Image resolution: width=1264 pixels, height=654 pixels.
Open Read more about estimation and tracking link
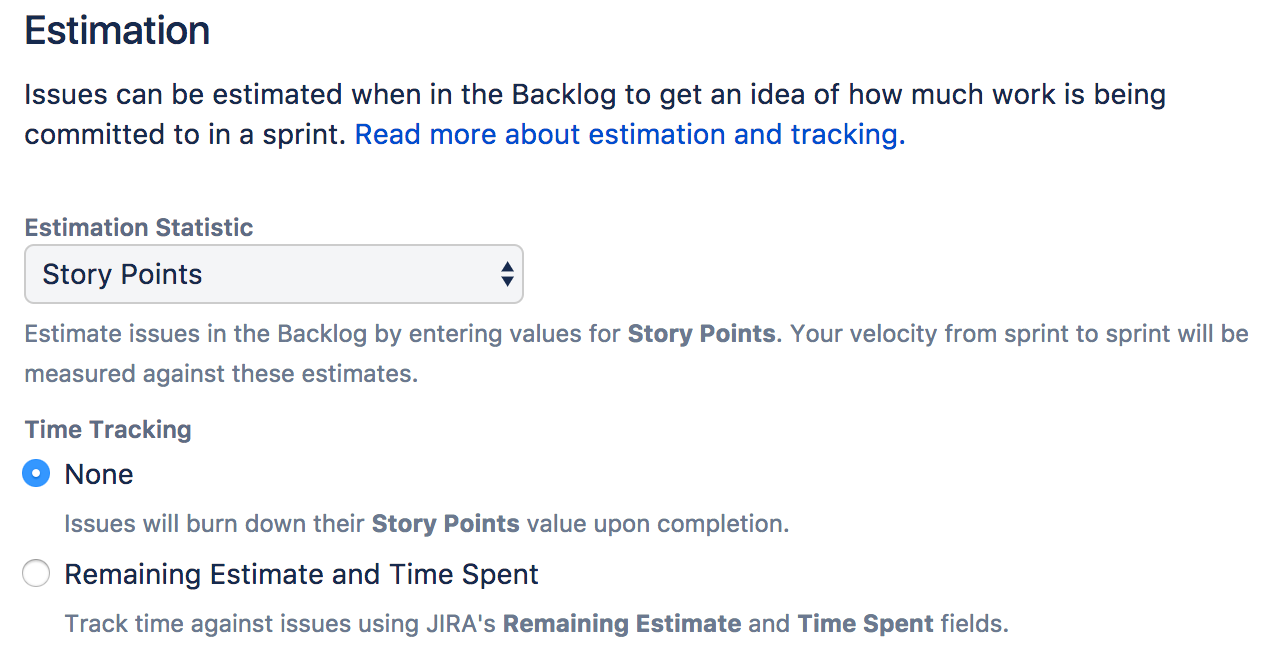pos(630,134)
